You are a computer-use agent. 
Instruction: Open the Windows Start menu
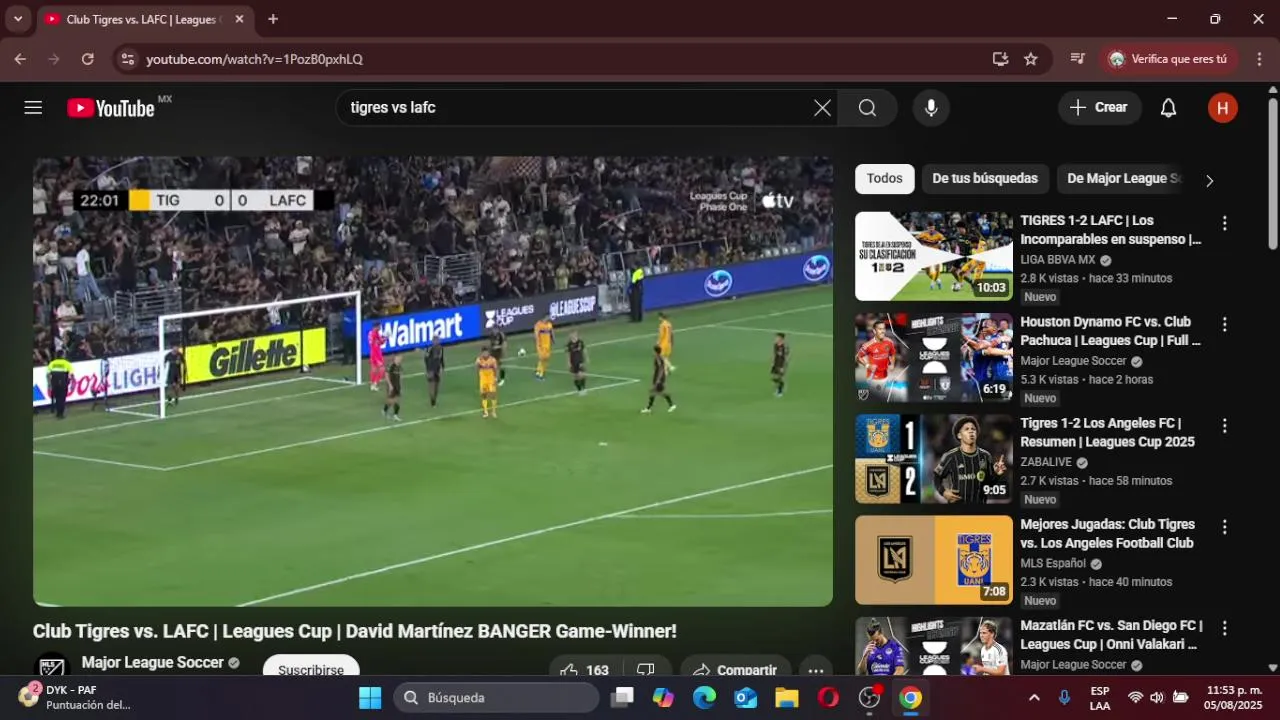[x=370, y=698]
